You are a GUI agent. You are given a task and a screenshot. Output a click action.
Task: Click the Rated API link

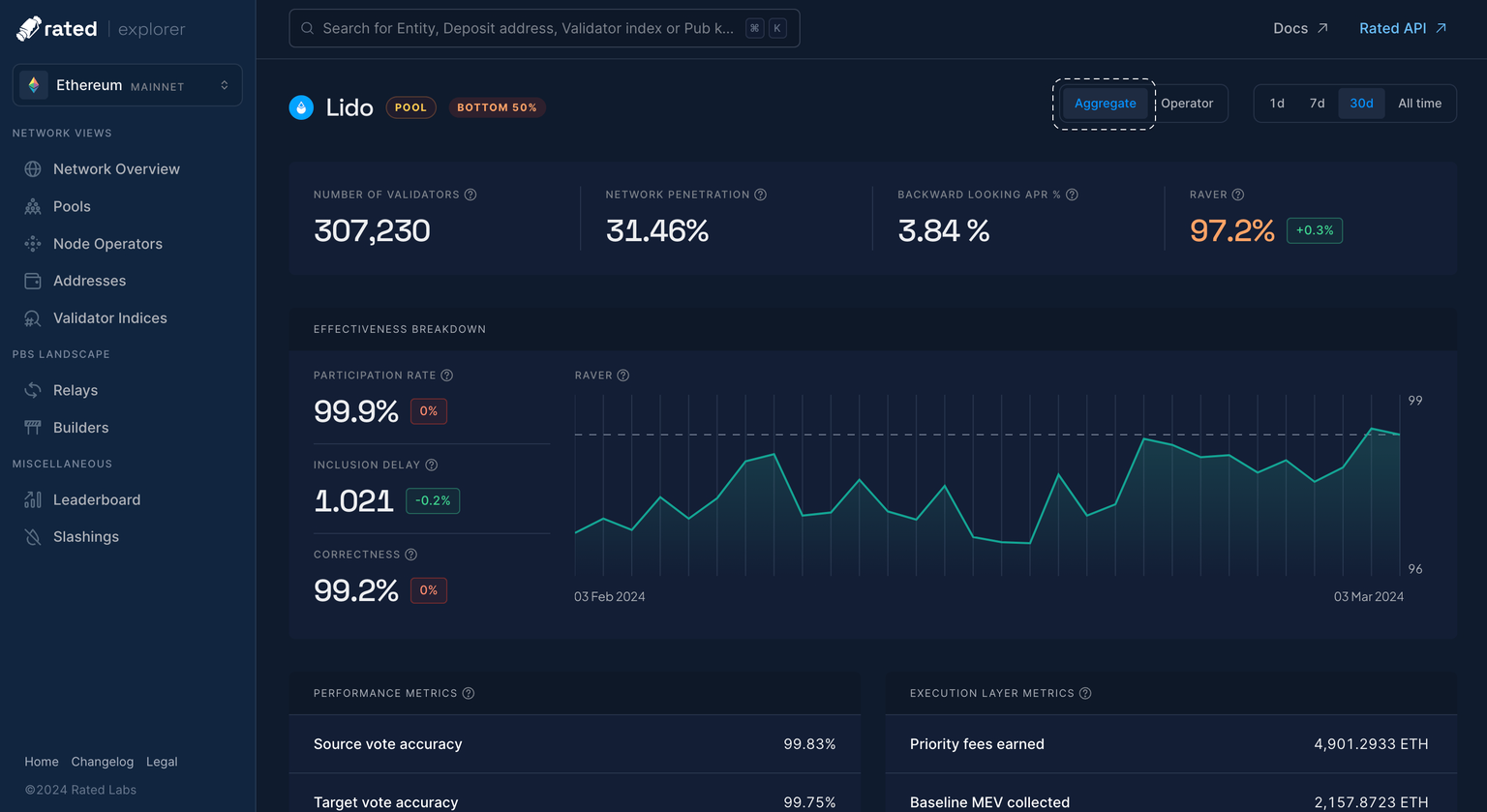coord(1403,28)
